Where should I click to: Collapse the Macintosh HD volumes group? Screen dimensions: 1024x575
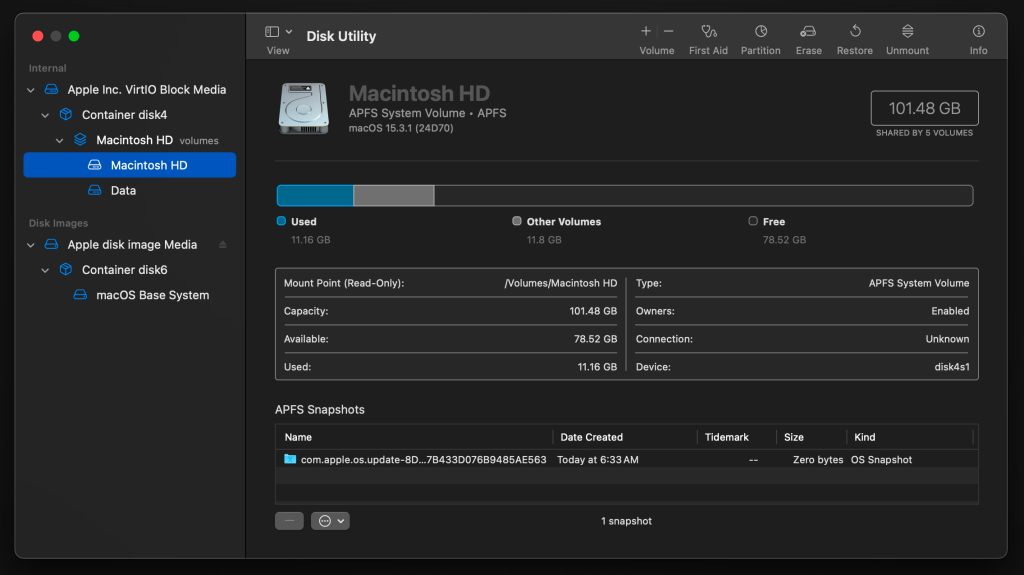point(60,141)
